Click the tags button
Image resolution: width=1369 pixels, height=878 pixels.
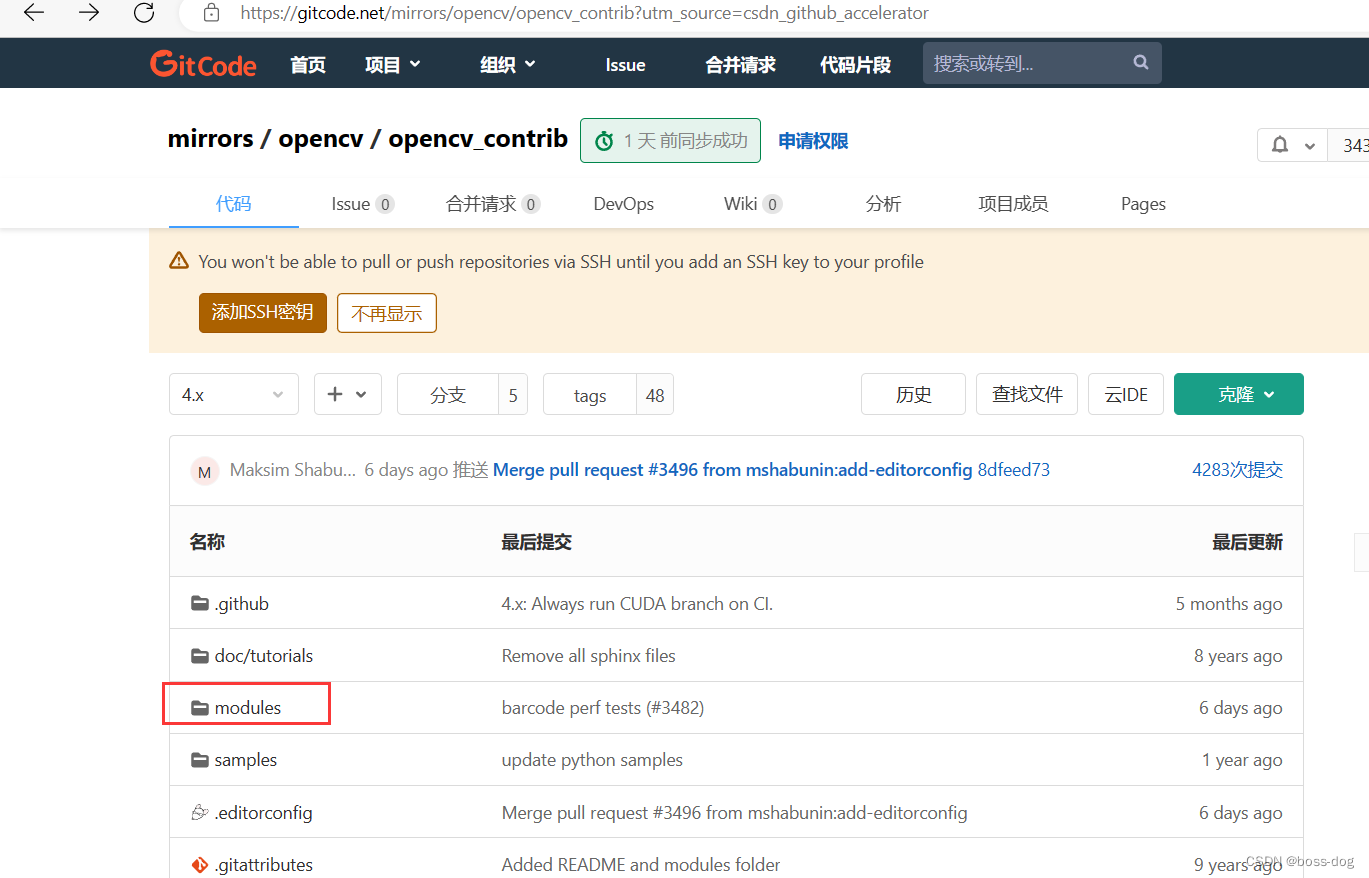tap(590, 395)
